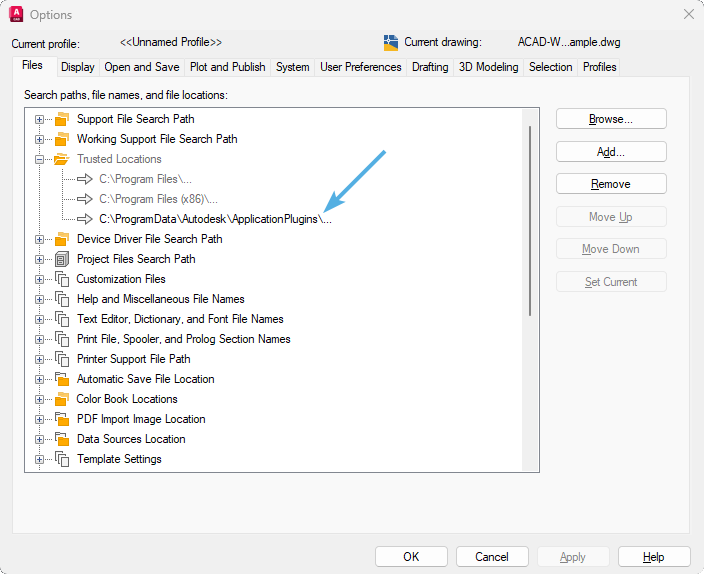
Task: Select the Trusted Locations tree label
Action: (119, 159)
